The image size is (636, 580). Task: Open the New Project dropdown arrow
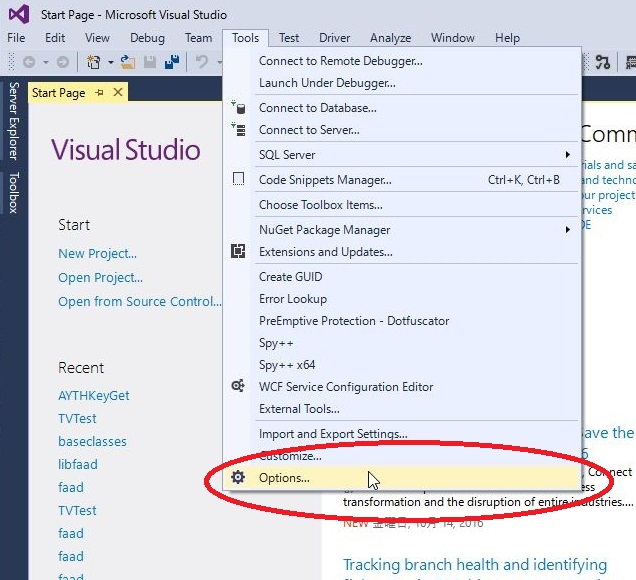pyautogui.click(x=111, y=62)
